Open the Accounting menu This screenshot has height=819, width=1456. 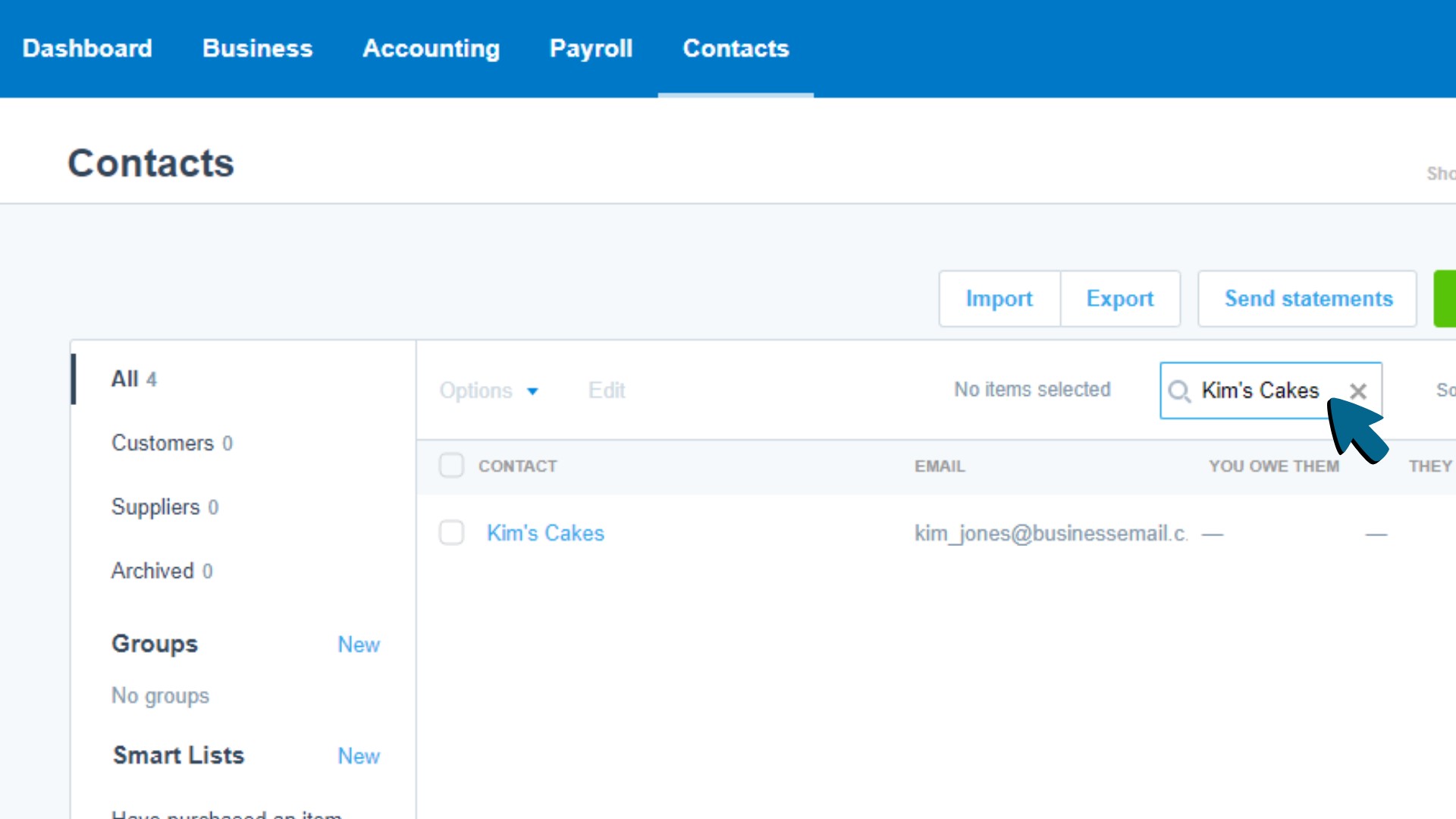431,48
